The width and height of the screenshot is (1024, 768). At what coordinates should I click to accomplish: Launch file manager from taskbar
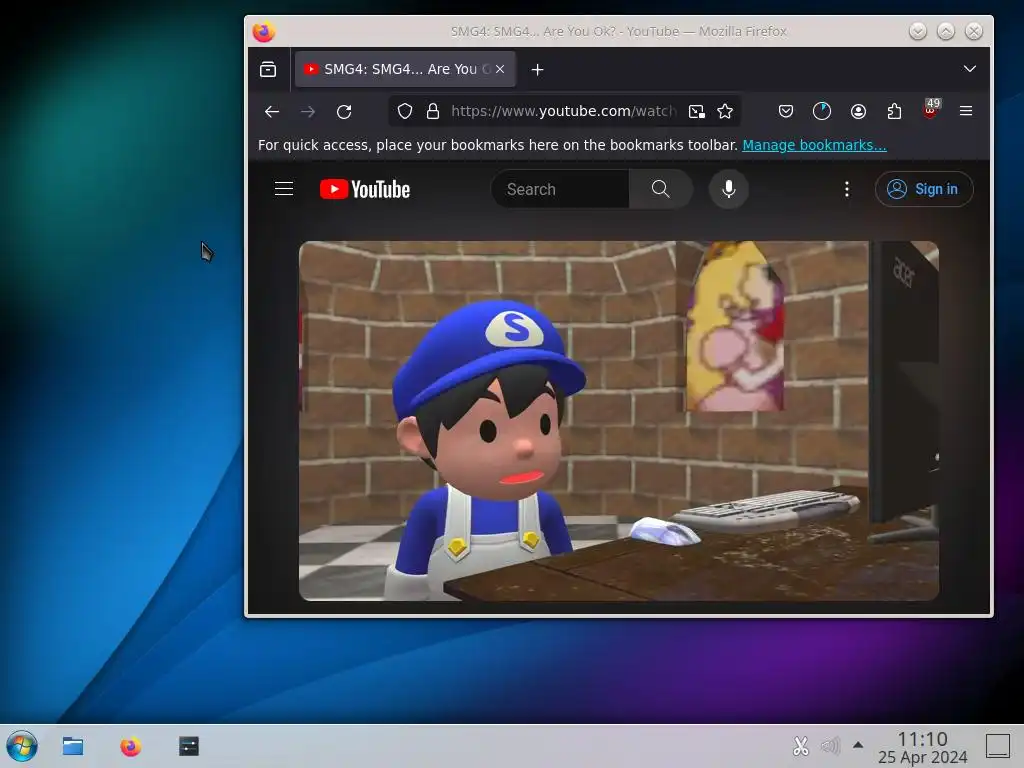tap(72, 746)
